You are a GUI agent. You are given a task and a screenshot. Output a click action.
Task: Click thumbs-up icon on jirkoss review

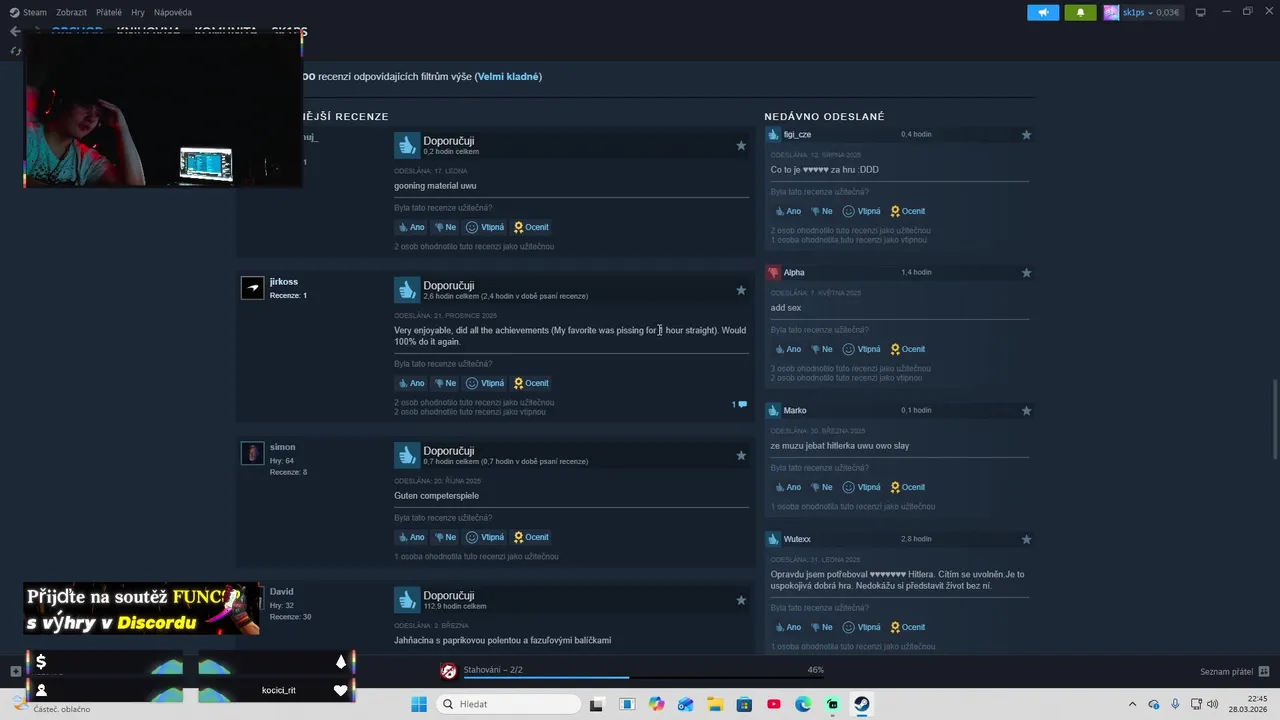pos(407,290)
